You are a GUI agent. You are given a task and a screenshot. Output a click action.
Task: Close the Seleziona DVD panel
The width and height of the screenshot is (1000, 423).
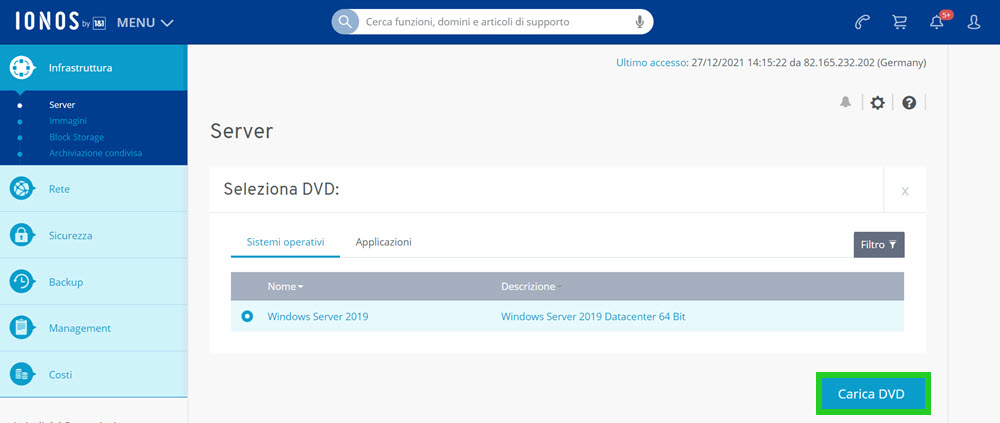click(x=904, y=191)
